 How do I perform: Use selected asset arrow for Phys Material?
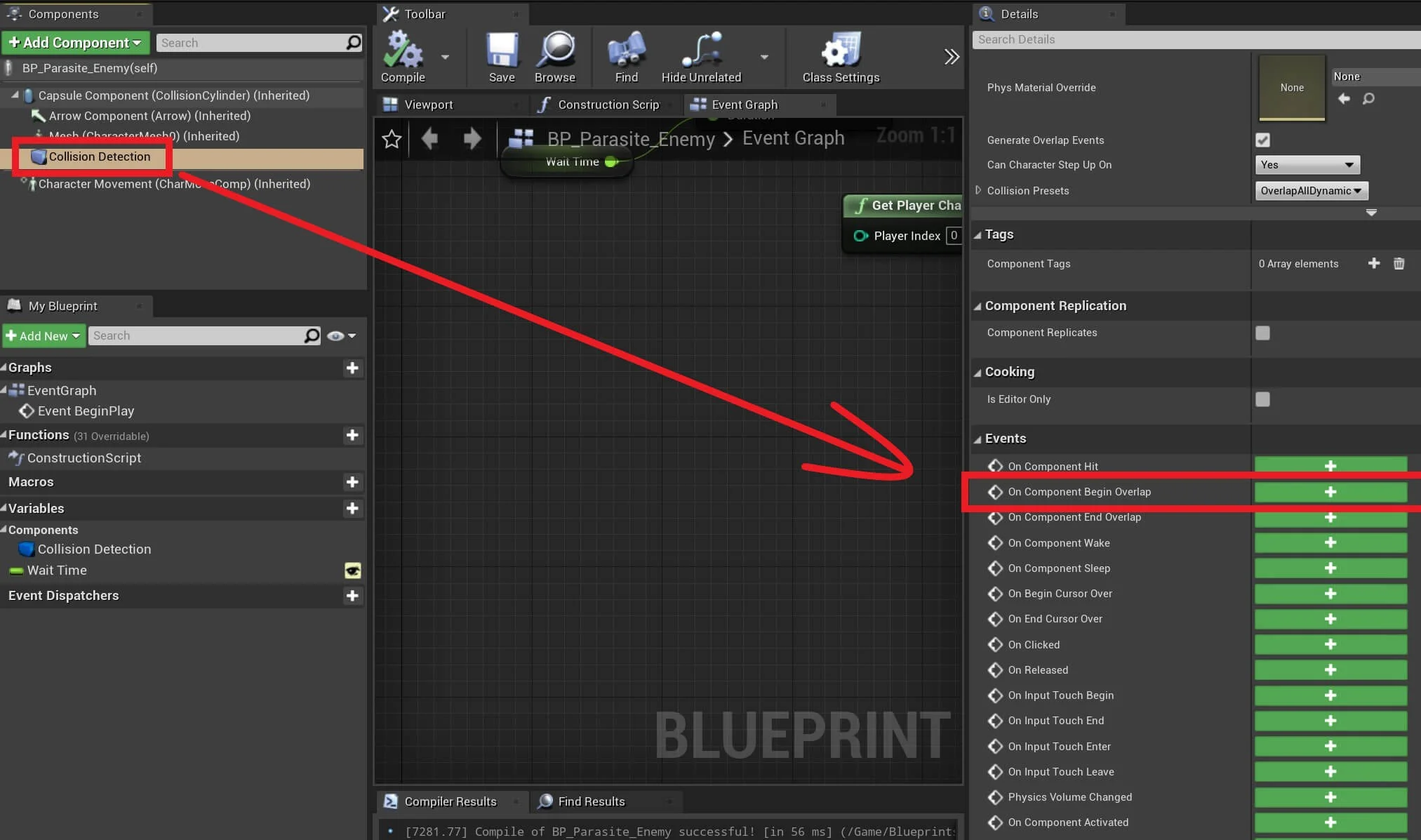pos(1344,98)
